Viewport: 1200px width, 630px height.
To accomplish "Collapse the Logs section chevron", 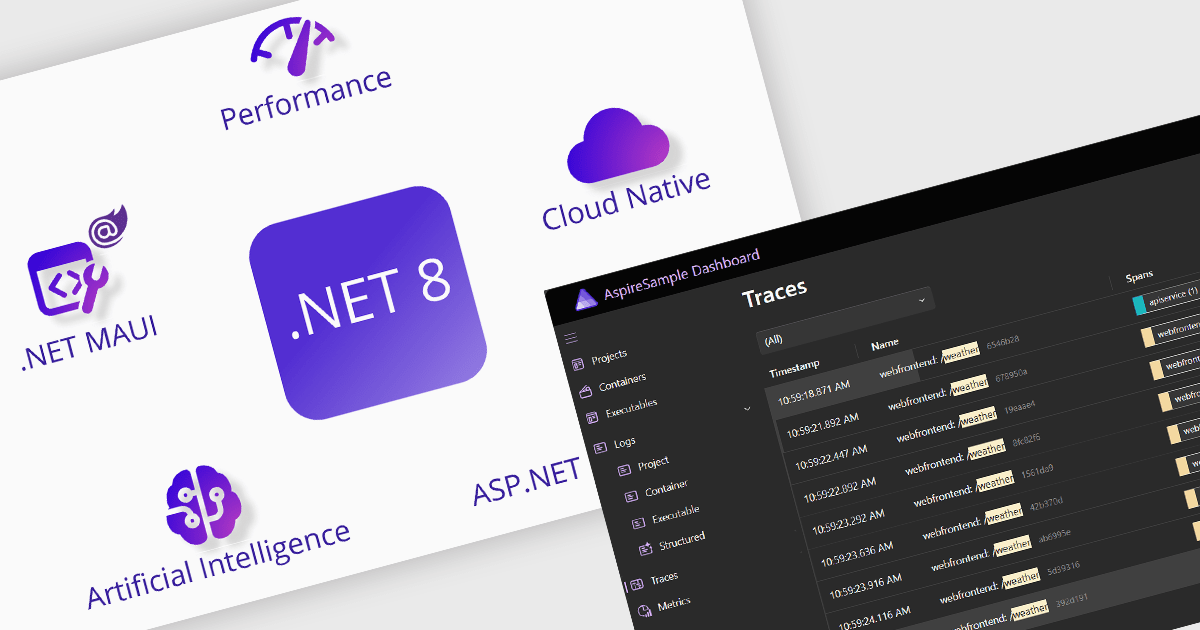I will coord(747,408).
